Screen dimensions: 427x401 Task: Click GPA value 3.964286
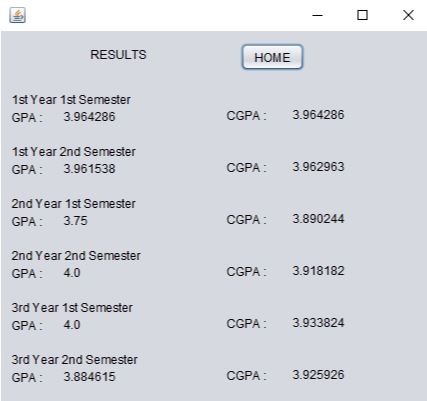[x=89, y=117]
